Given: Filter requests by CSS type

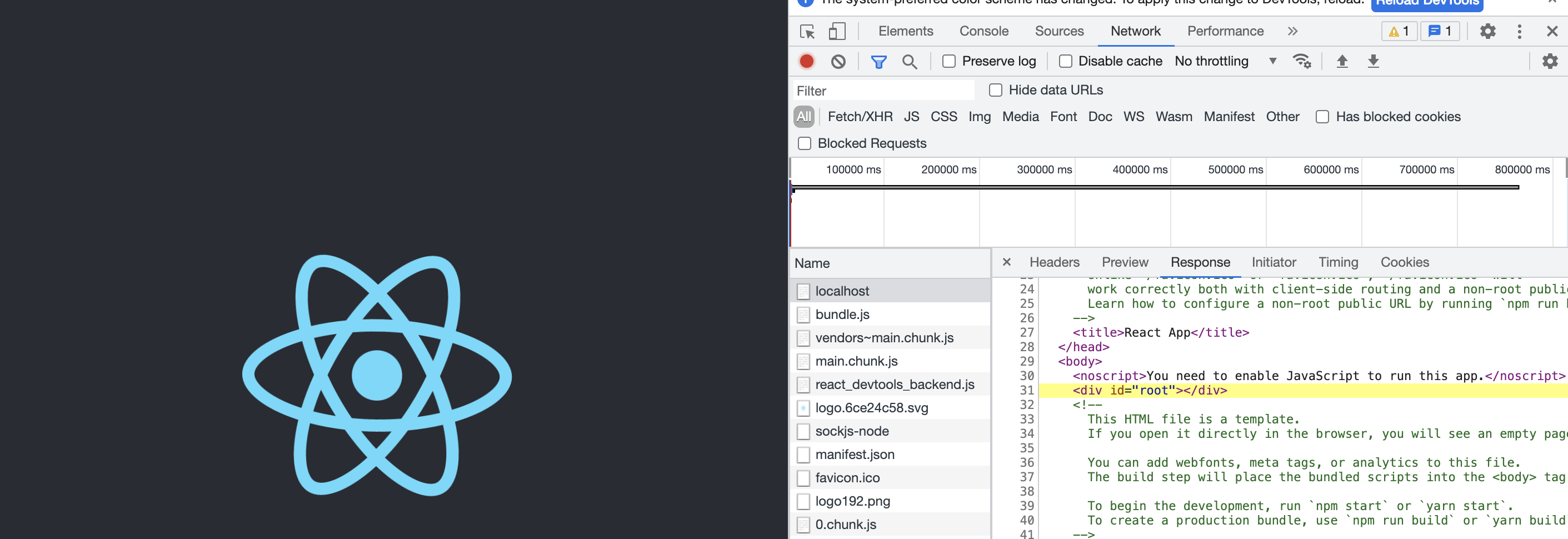Looking at the screenshot, I should 943,117.
